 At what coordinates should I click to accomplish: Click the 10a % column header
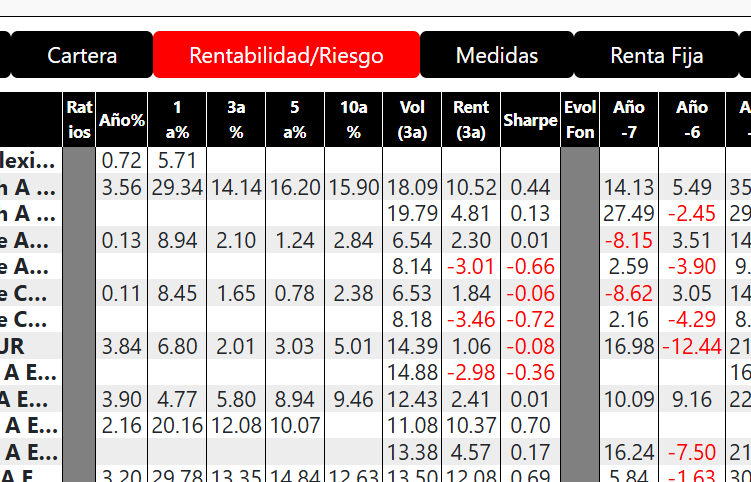(x=353, y=119)
